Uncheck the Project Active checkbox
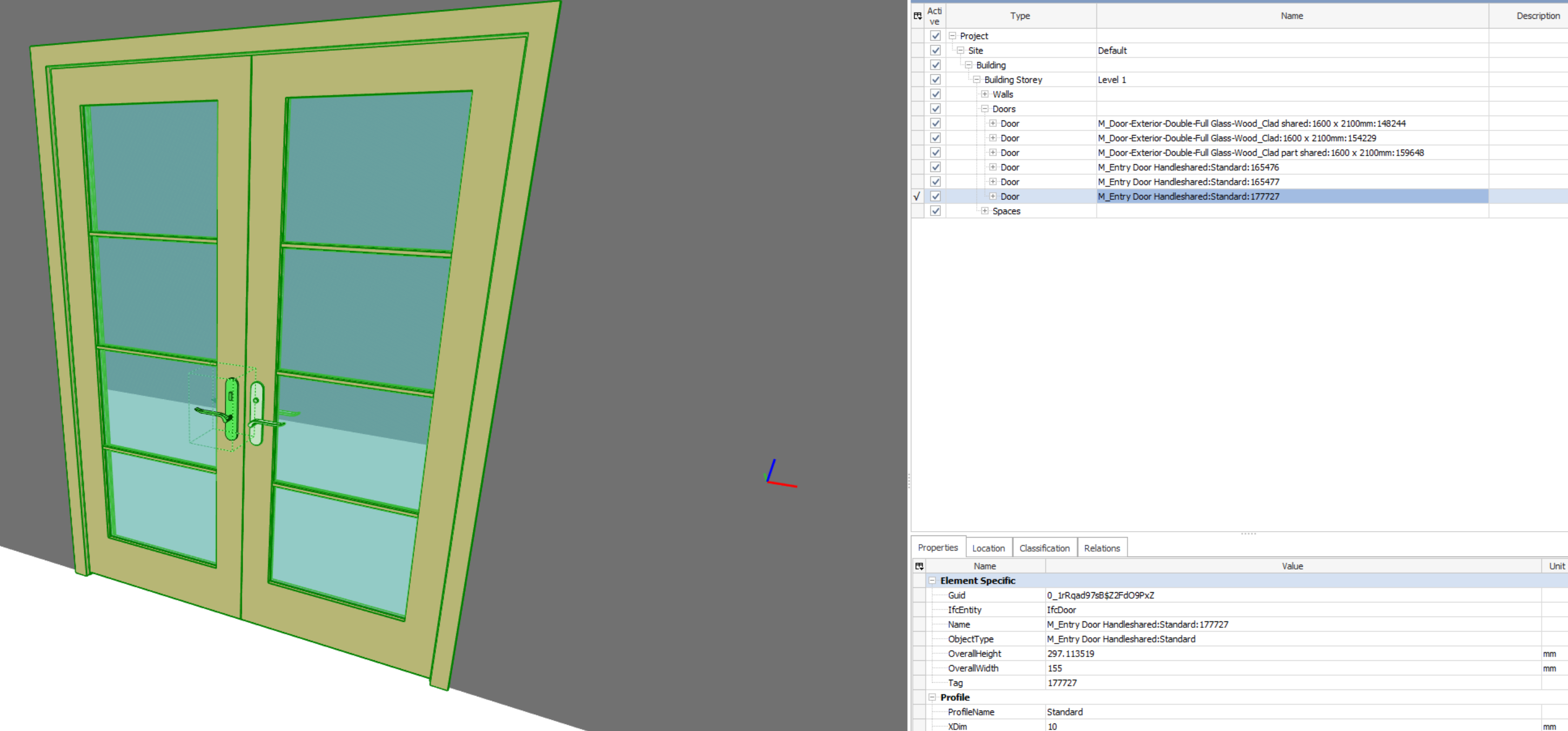This screenshot has width=1568, height=731. (x=935, y=35)
